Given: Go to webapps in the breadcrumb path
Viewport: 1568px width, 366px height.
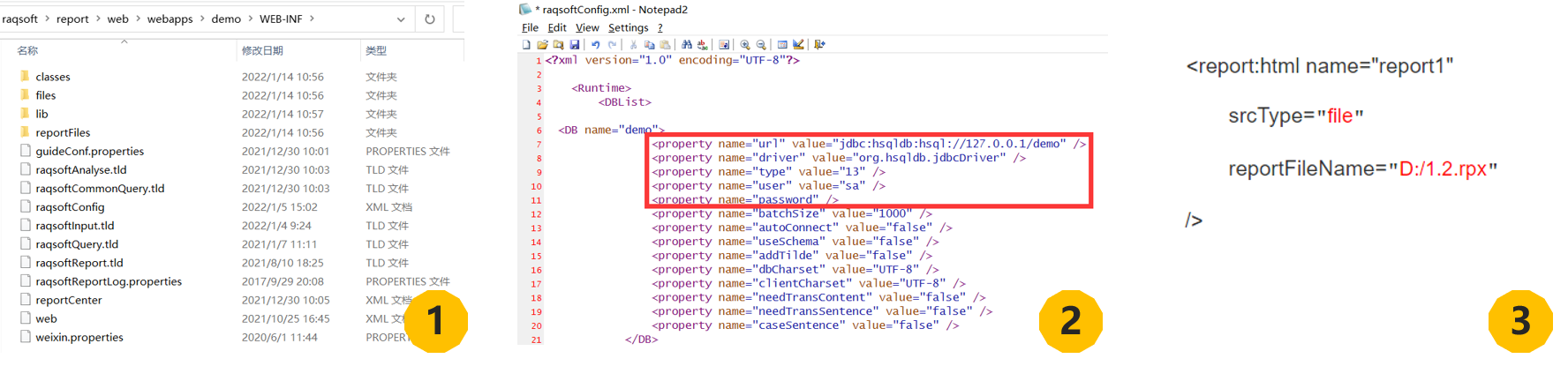Looking at the screenshot, I should pos(170,19).
